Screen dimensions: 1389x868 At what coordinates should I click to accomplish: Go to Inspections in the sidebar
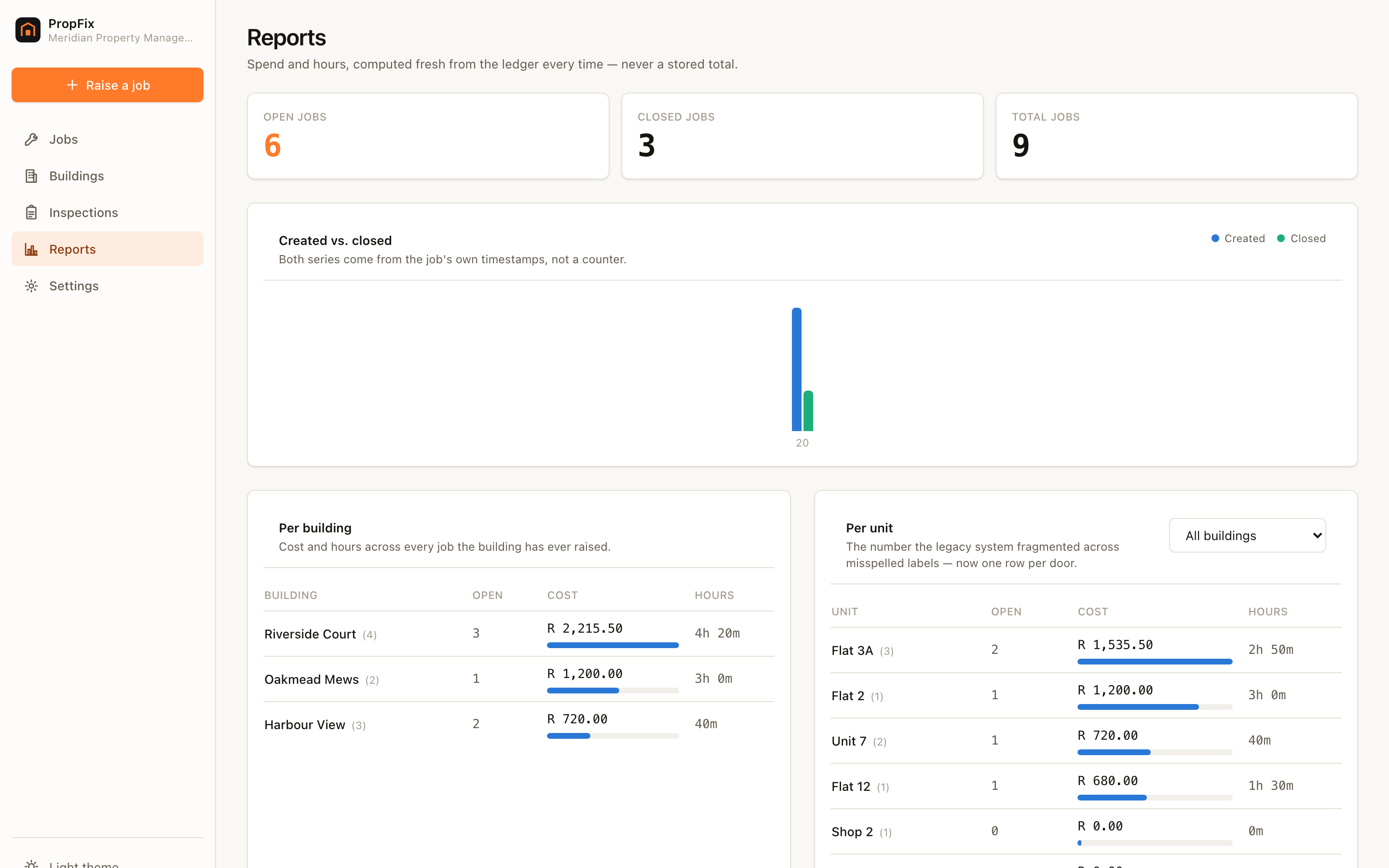click(108, 212)
